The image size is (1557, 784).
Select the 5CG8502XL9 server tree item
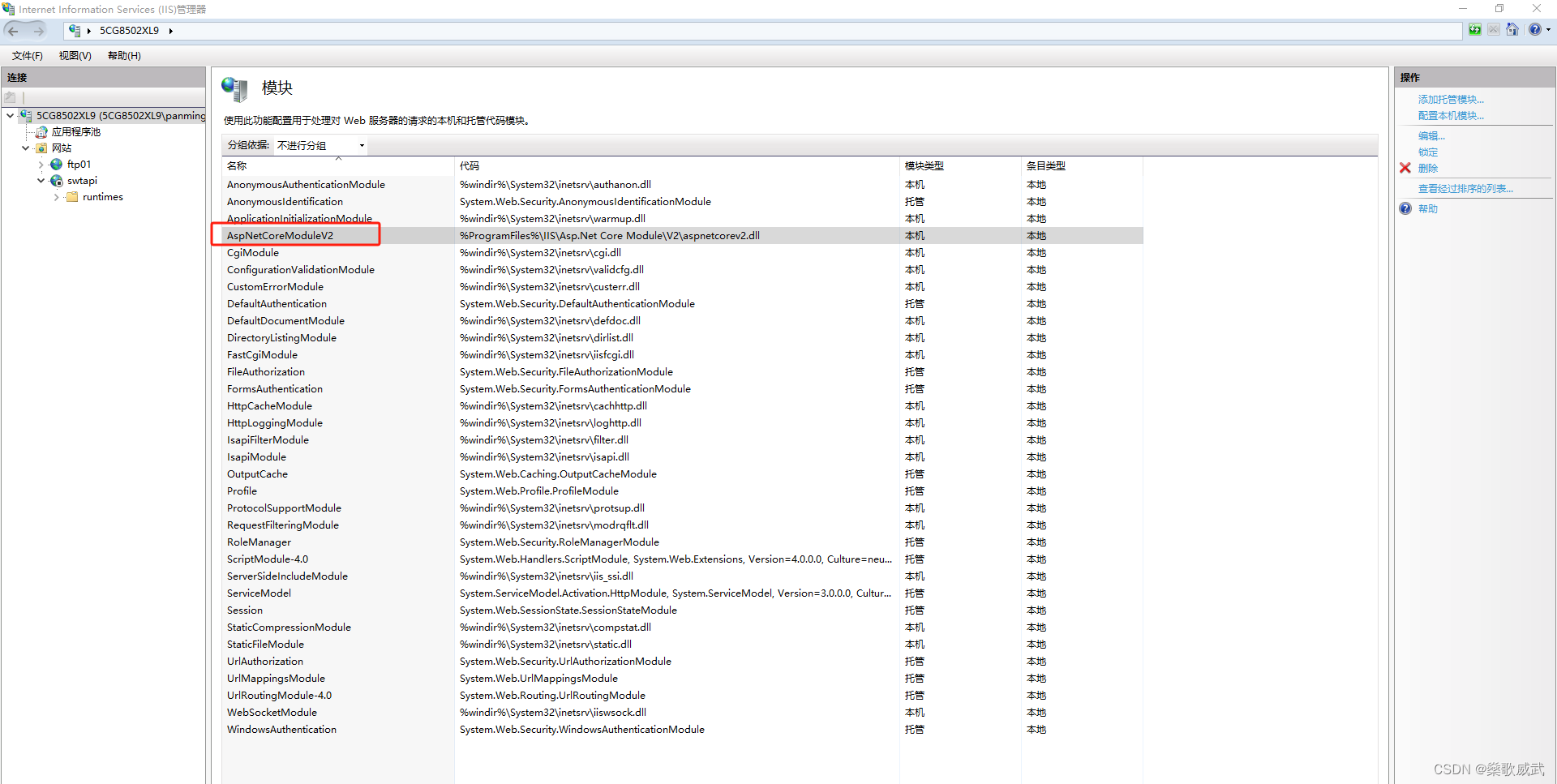[x=121, y=116]
